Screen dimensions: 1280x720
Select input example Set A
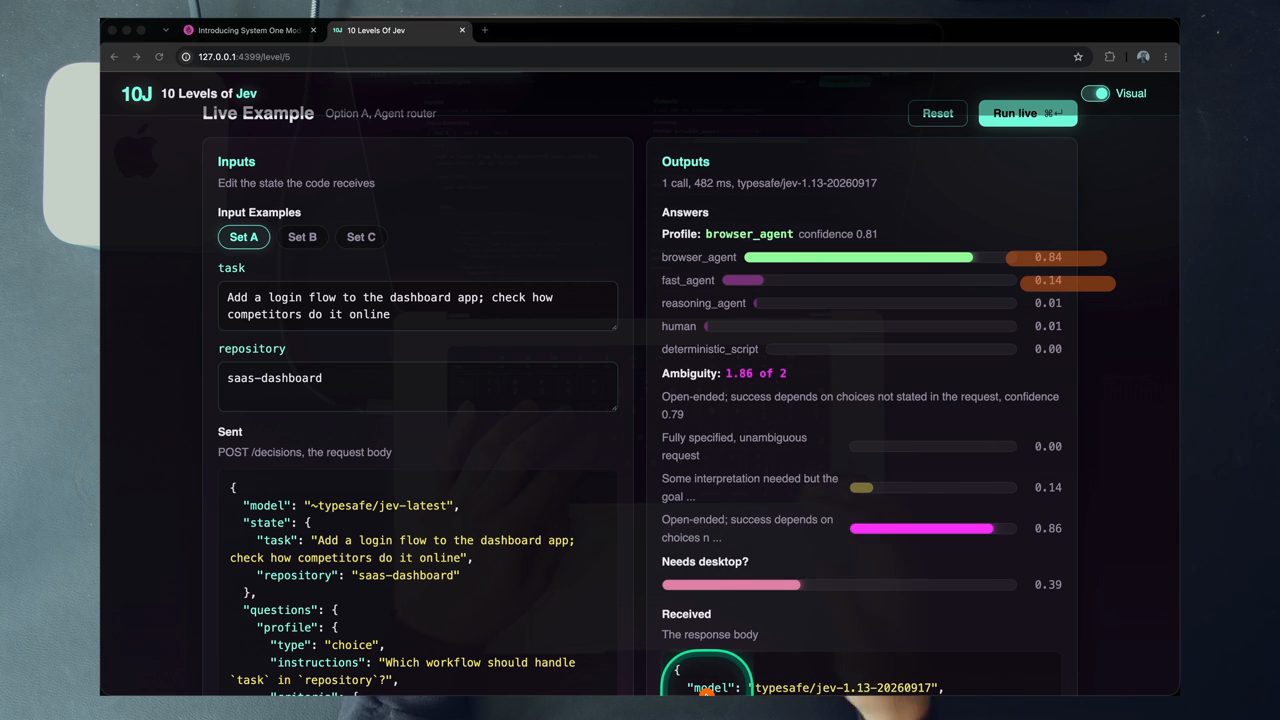tap(244, 237)
